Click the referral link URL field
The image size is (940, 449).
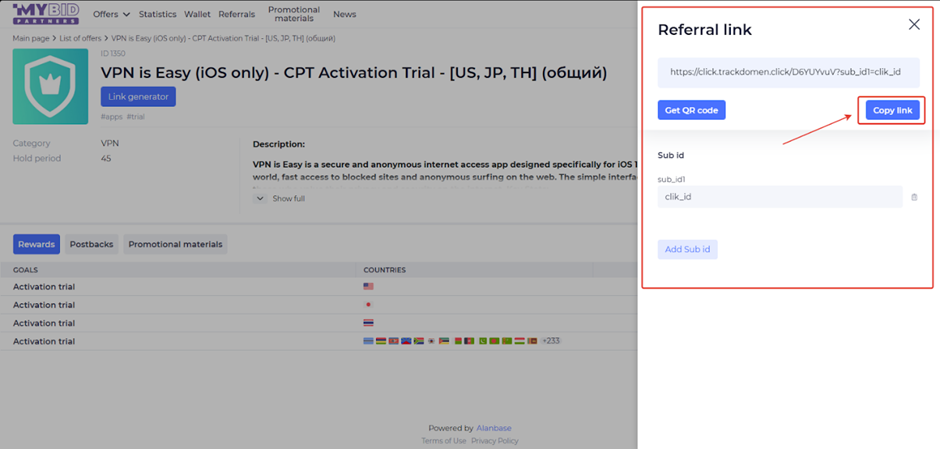pyautogui.click(x=788, y=72)
